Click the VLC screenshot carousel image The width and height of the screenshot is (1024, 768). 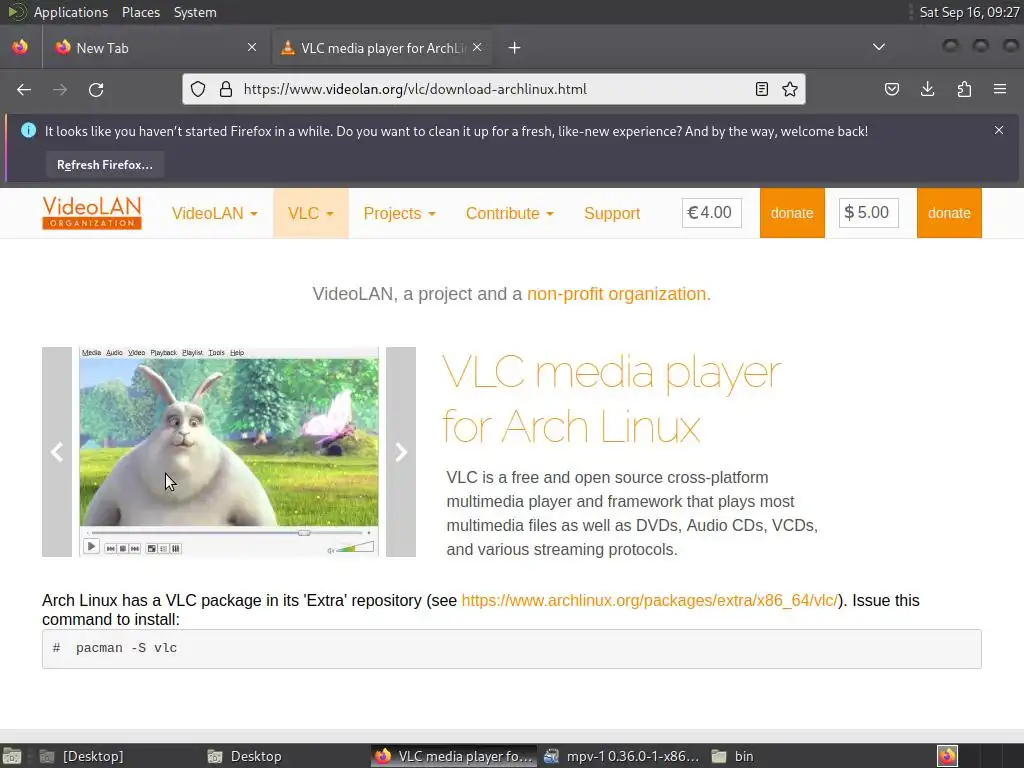coord(229,452)
